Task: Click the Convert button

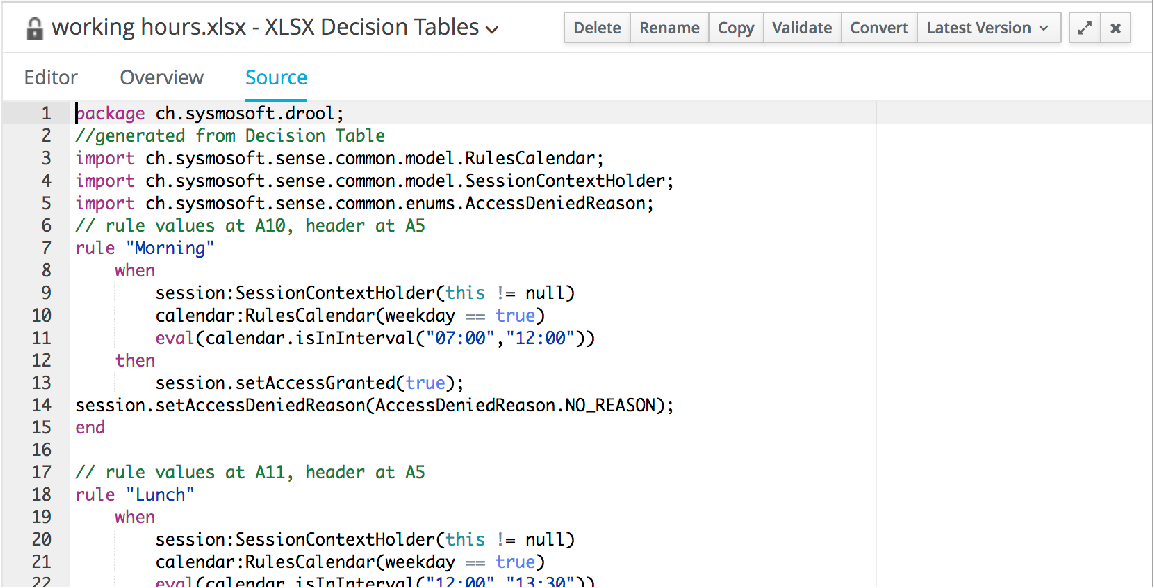Action: (879, 28)
